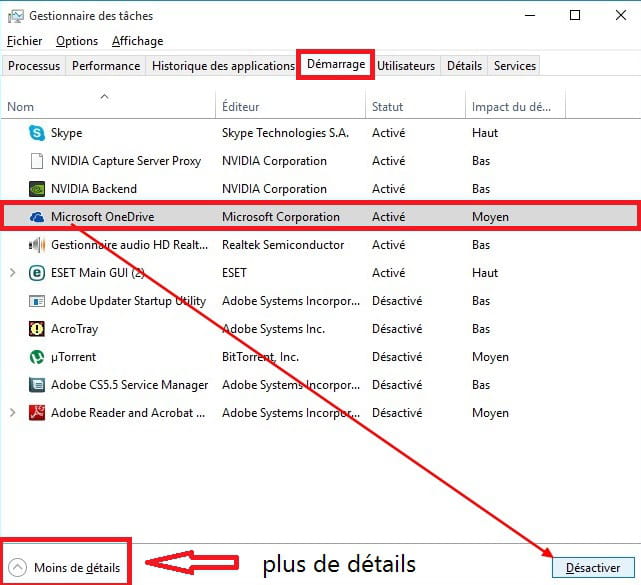Image resolution: width=641 pixels, height=585 pixels.
Task: Click the Adobe CS5.5 Service Manager icon
Action: 37,385
